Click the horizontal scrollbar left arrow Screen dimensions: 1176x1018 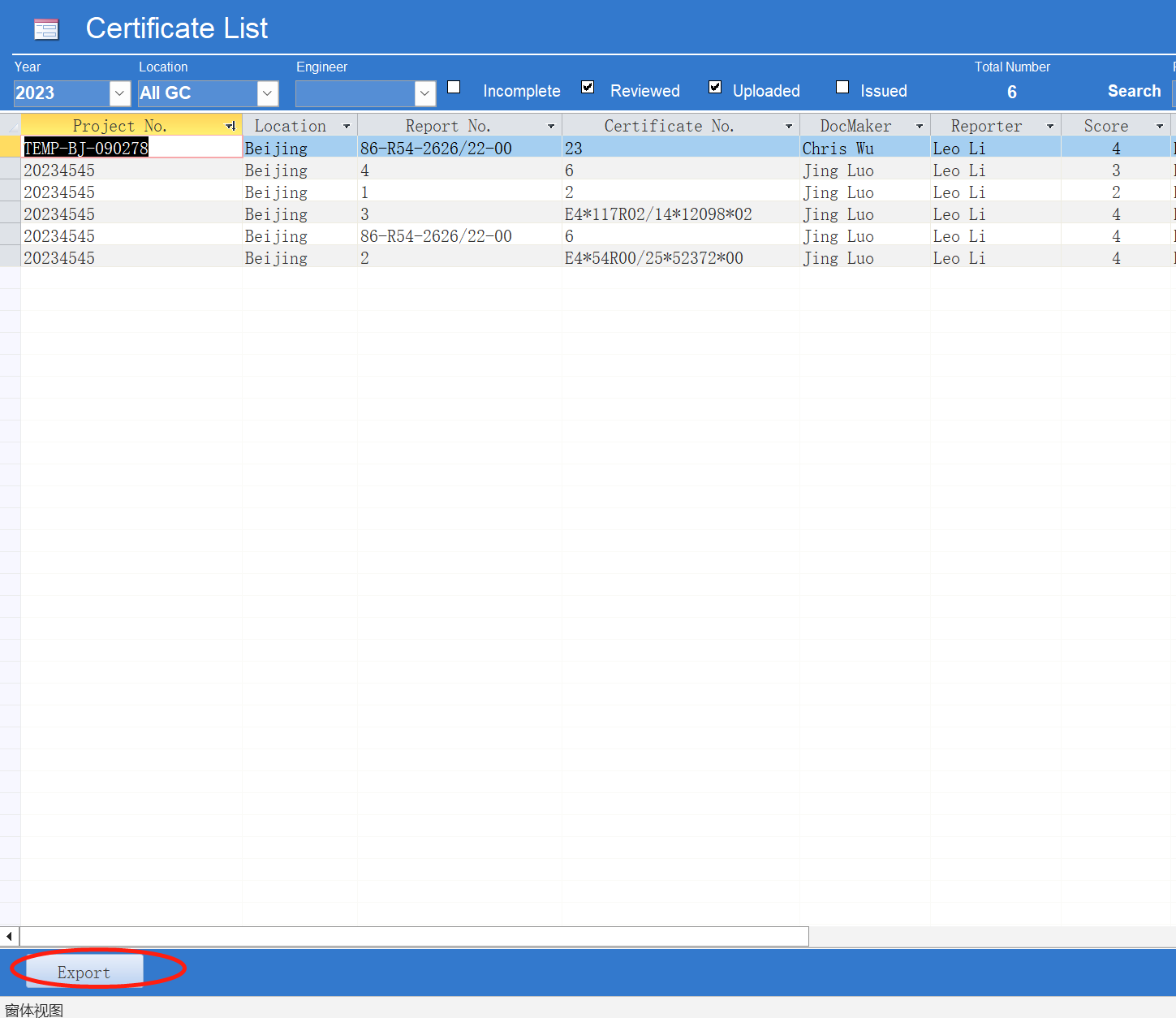(9, 936)
